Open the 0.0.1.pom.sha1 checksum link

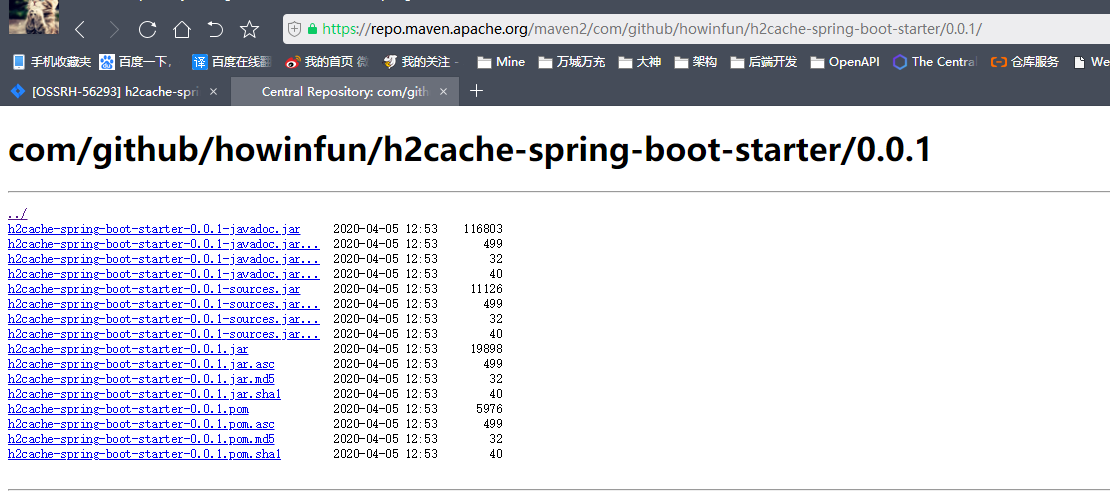[144, 454]
